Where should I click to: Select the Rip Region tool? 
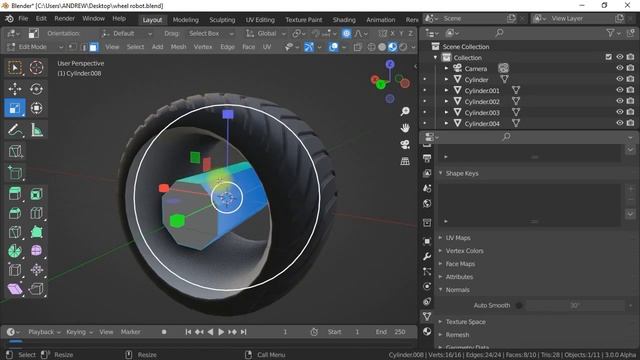[36, 289]
